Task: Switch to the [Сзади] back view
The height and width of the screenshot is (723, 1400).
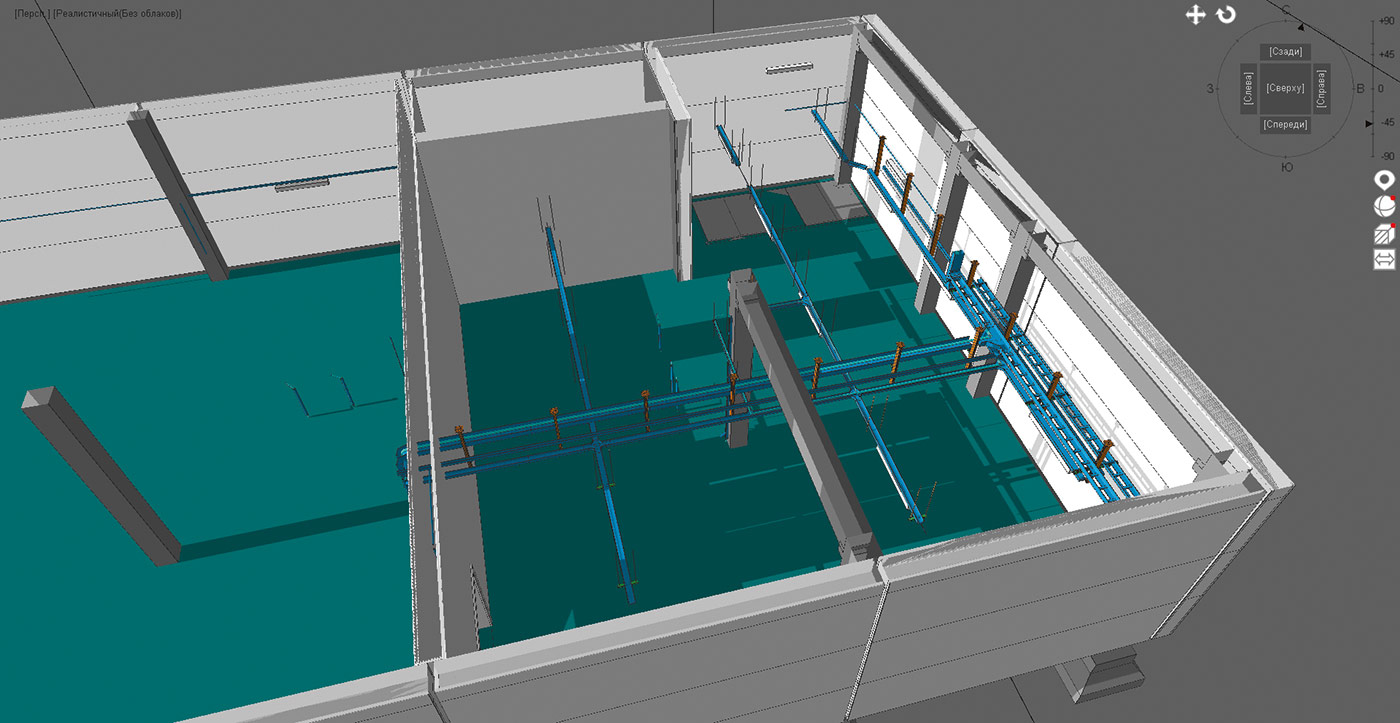Action: pyautogui.click(x=1285, y=52)
